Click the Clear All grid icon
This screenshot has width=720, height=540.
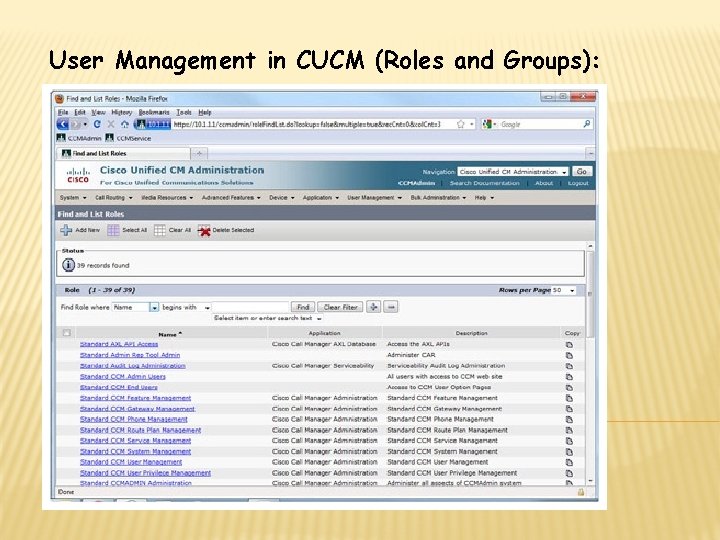click(159, 230)
